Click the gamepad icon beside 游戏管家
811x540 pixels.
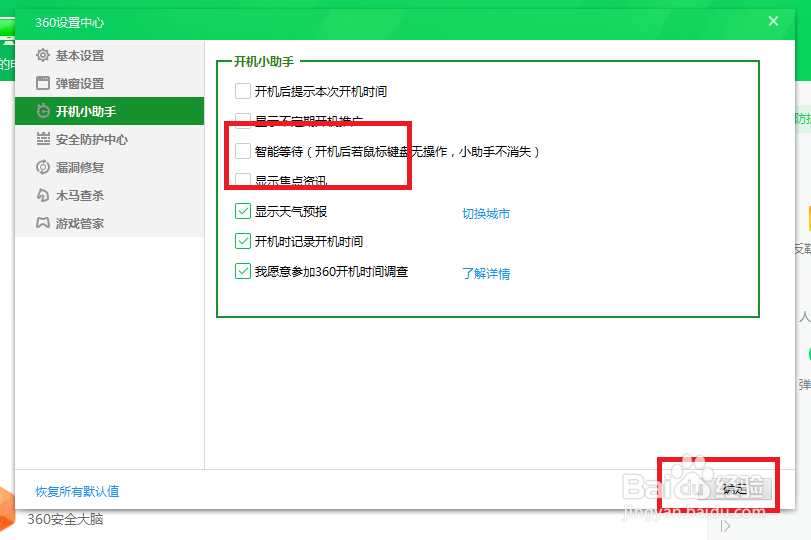(43, 223)
